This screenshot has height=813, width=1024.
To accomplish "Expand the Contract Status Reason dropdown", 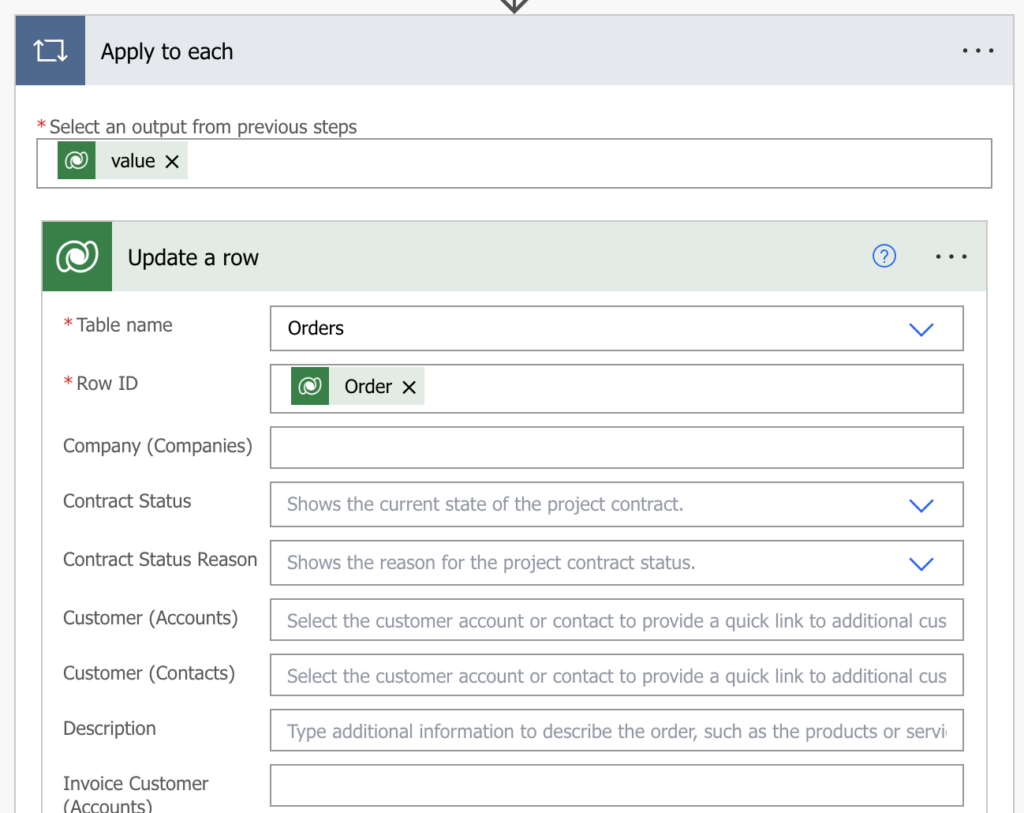I will [921, 563].
